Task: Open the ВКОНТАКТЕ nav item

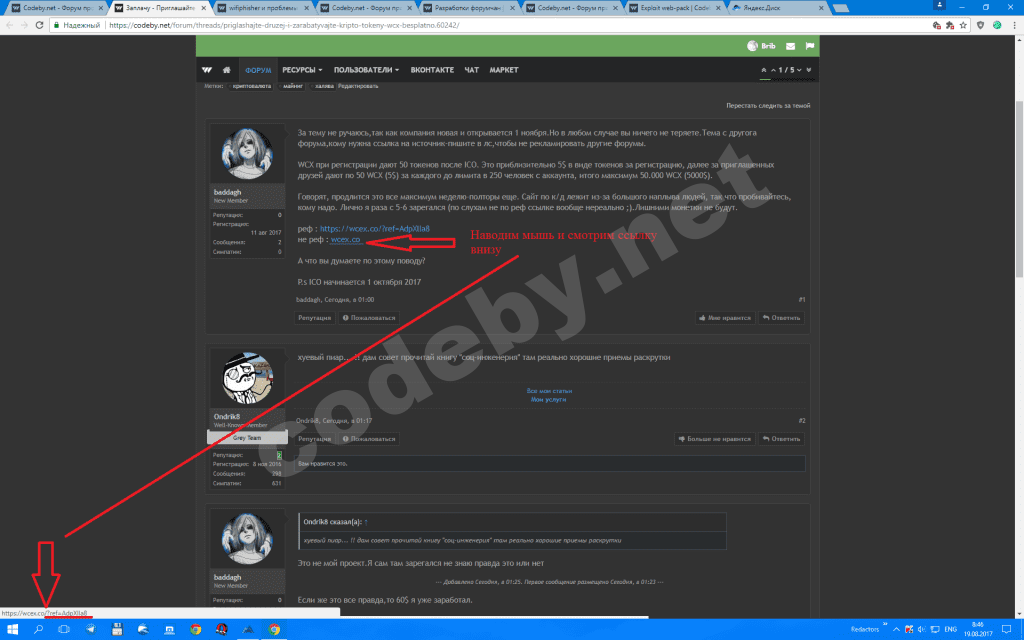Action: coord(432,70)
